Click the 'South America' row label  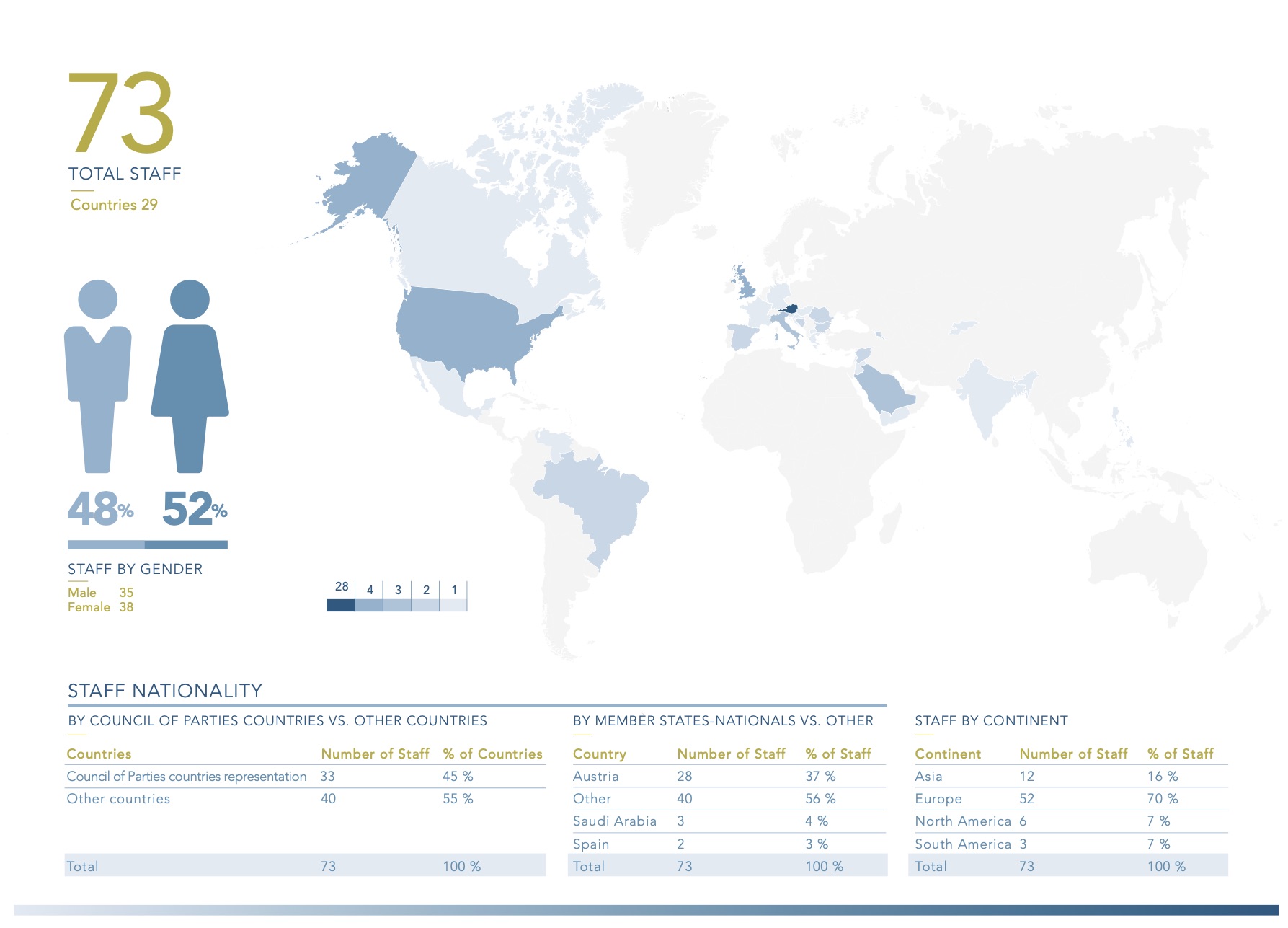[x=963, y=844]
